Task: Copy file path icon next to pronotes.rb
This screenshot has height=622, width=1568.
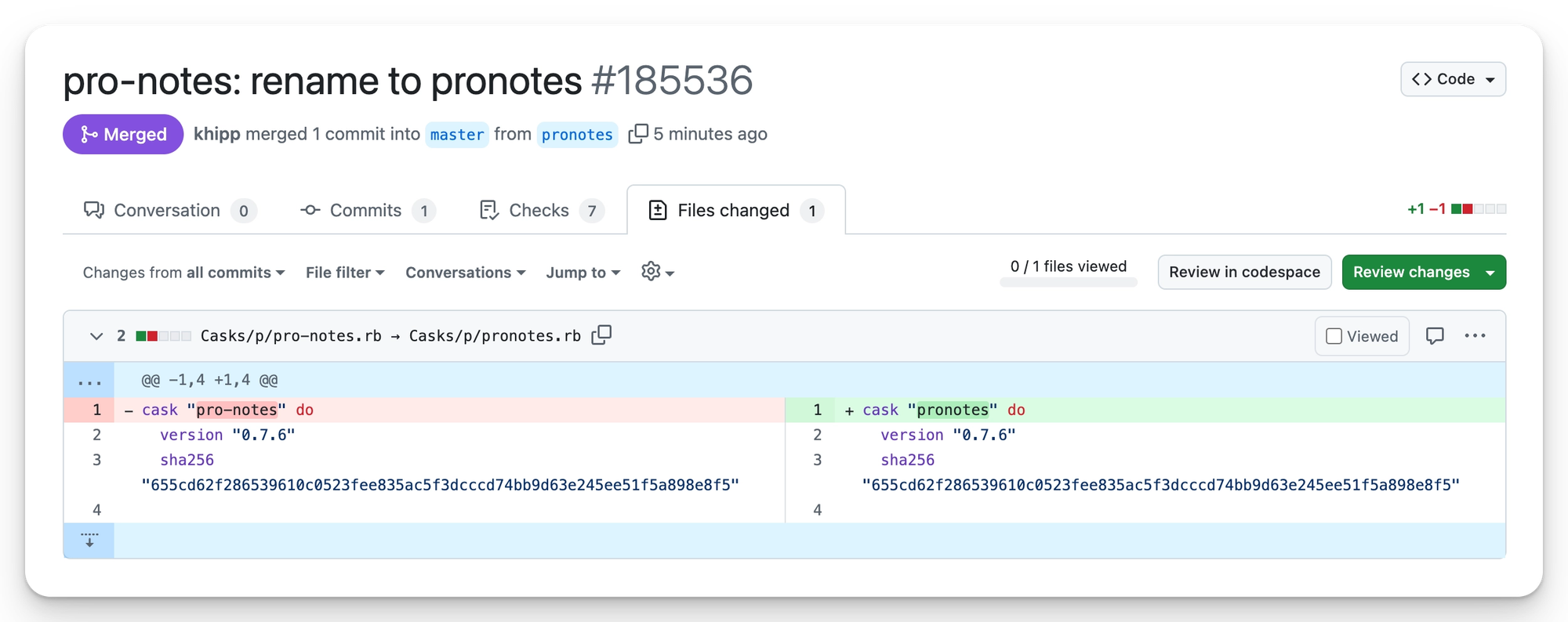Action: point(601,335)
